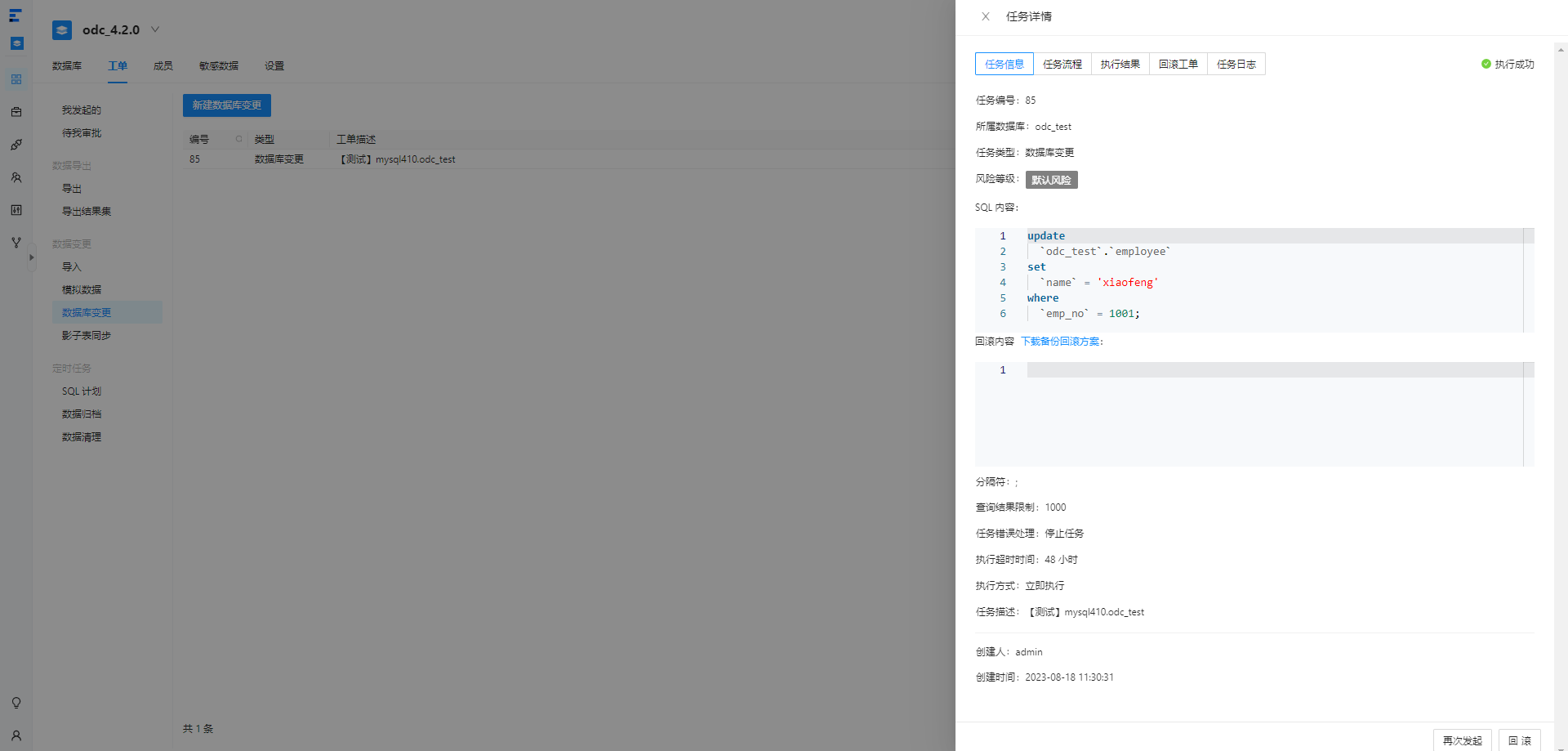The height and width of the screenshot is (751, 1568).
Task: Click the blue project layers icon in sidebar
Action: [16, 43]
